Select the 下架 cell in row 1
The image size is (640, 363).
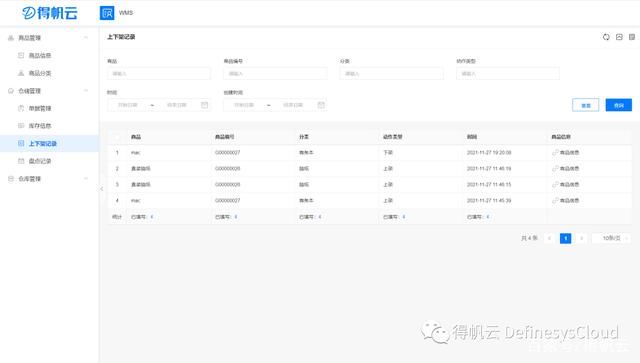[388, 152]
